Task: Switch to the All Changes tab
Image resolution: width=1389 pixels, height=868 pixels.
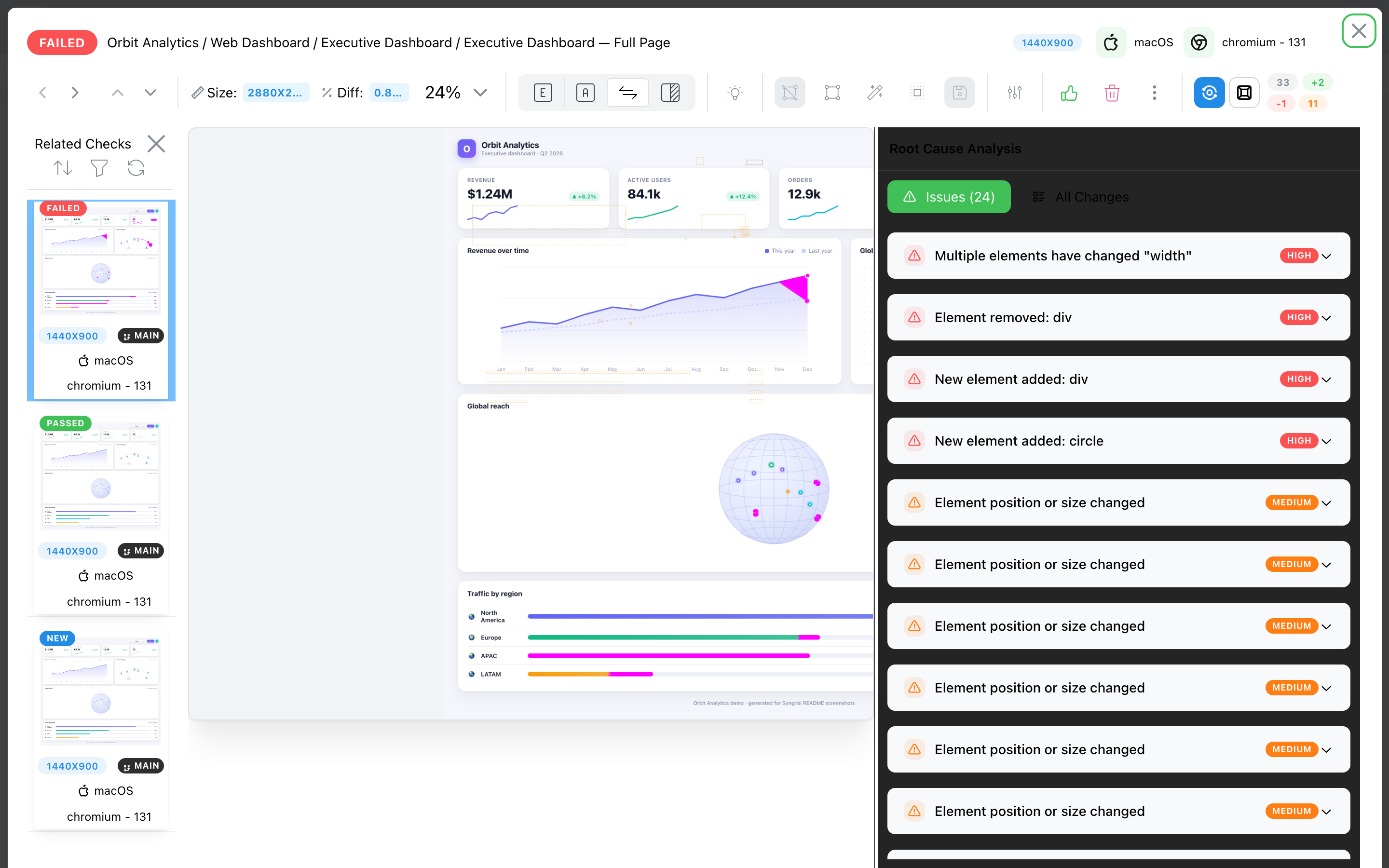Action: [1080, 197]
